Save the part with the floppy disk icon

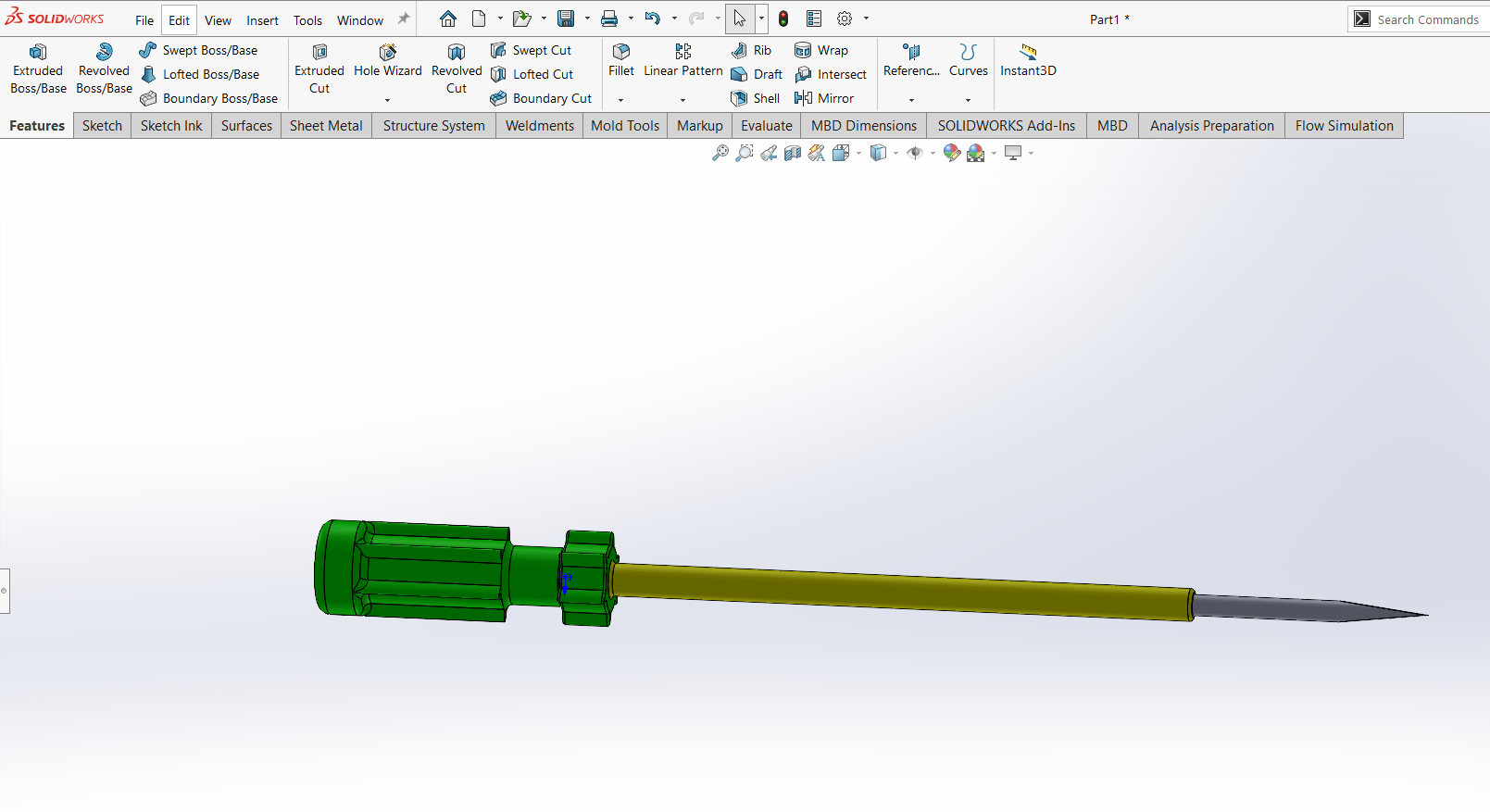(566, 19)
